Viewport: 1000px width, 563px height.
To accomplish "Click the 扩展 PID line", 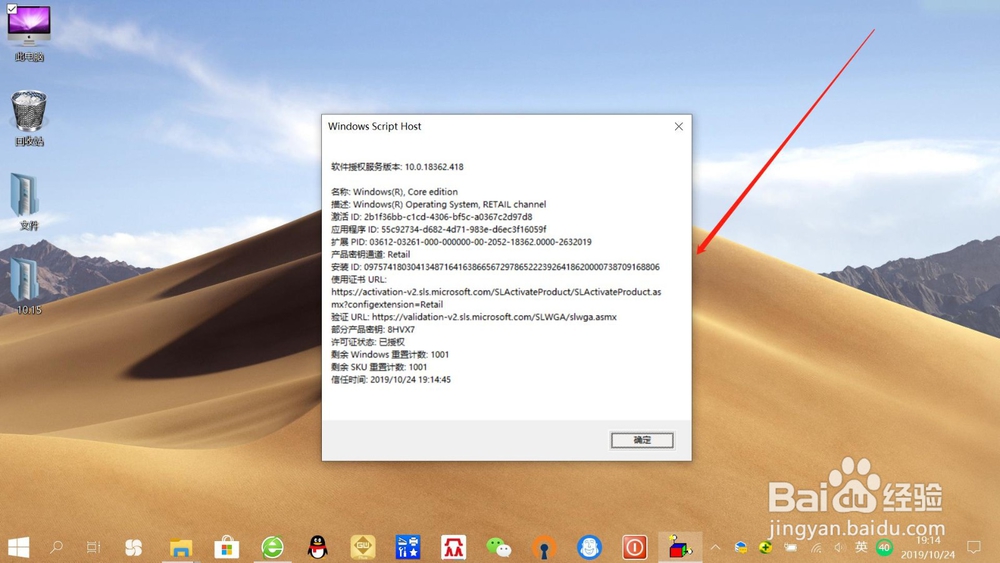I will coord(461,242).
